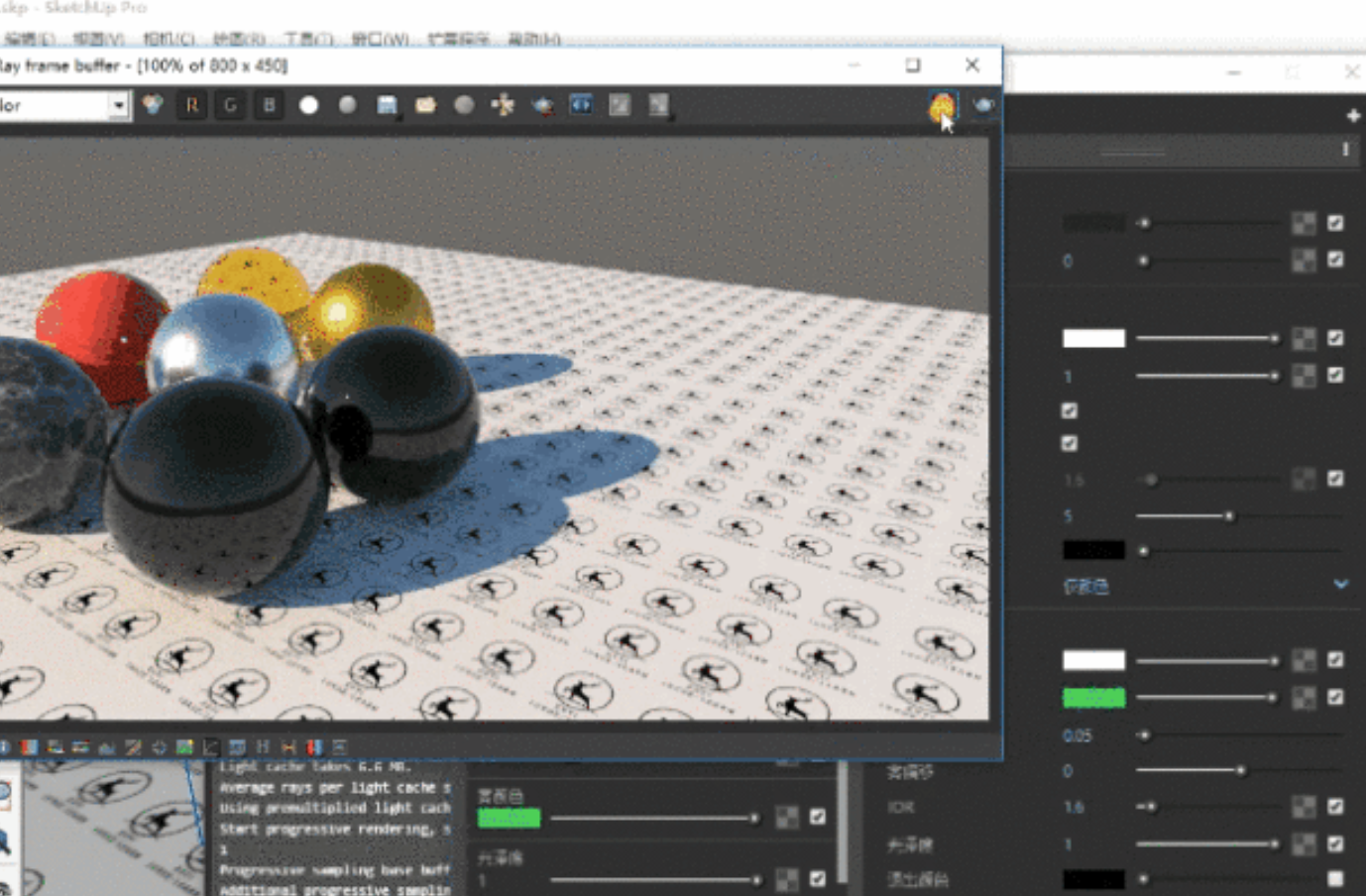Click the texture map slot on the IOR row
Screen dimensions: 1366x896
click(x=1304, y=808)
